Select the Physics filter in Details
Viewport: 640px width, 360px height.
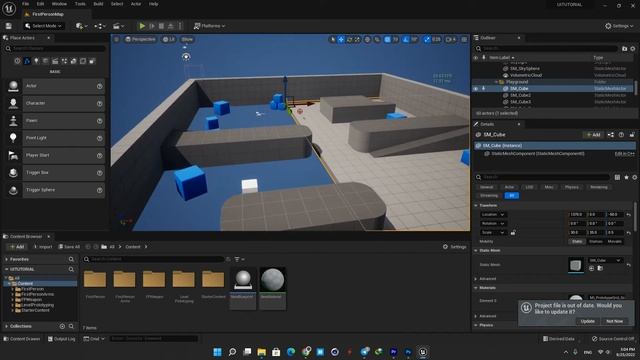pyautogui.click(x=571, y=187)
